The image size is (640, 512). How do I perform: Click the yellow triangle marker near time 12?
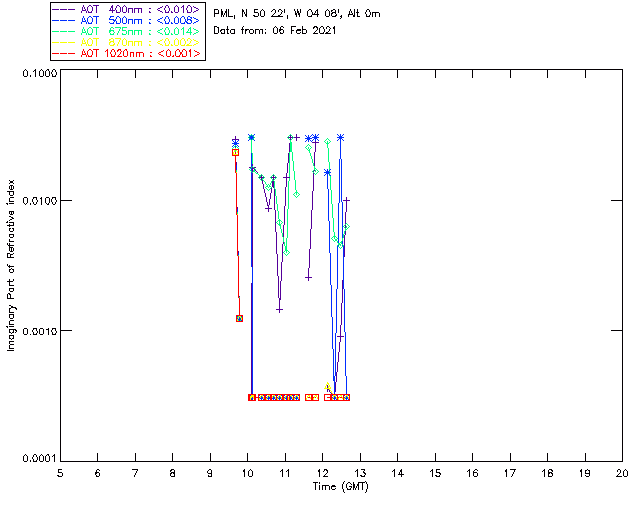(327, 386)
